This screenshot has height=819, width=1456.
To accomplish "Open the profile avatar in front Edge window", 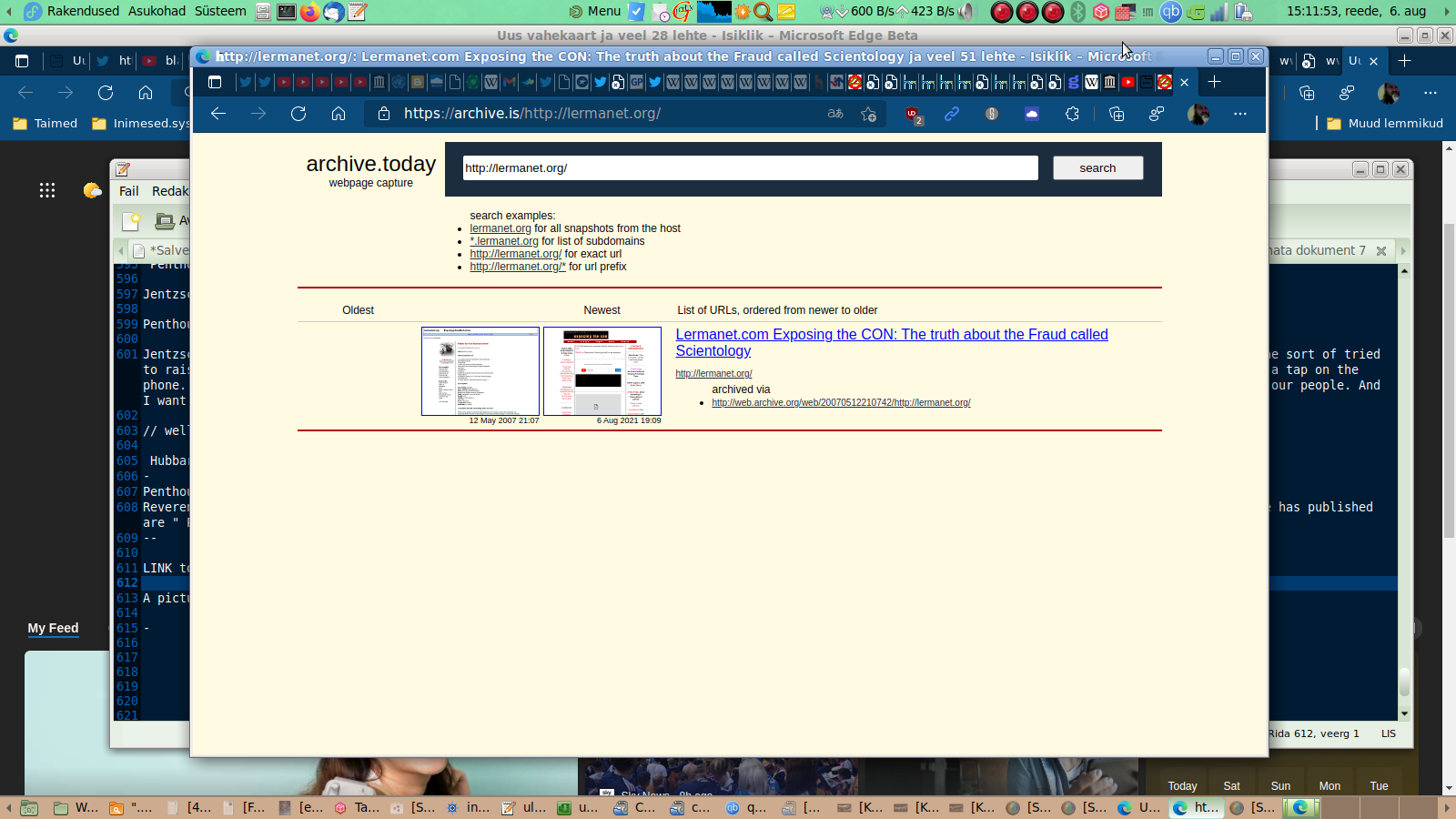I will (x=1198, y=114).
